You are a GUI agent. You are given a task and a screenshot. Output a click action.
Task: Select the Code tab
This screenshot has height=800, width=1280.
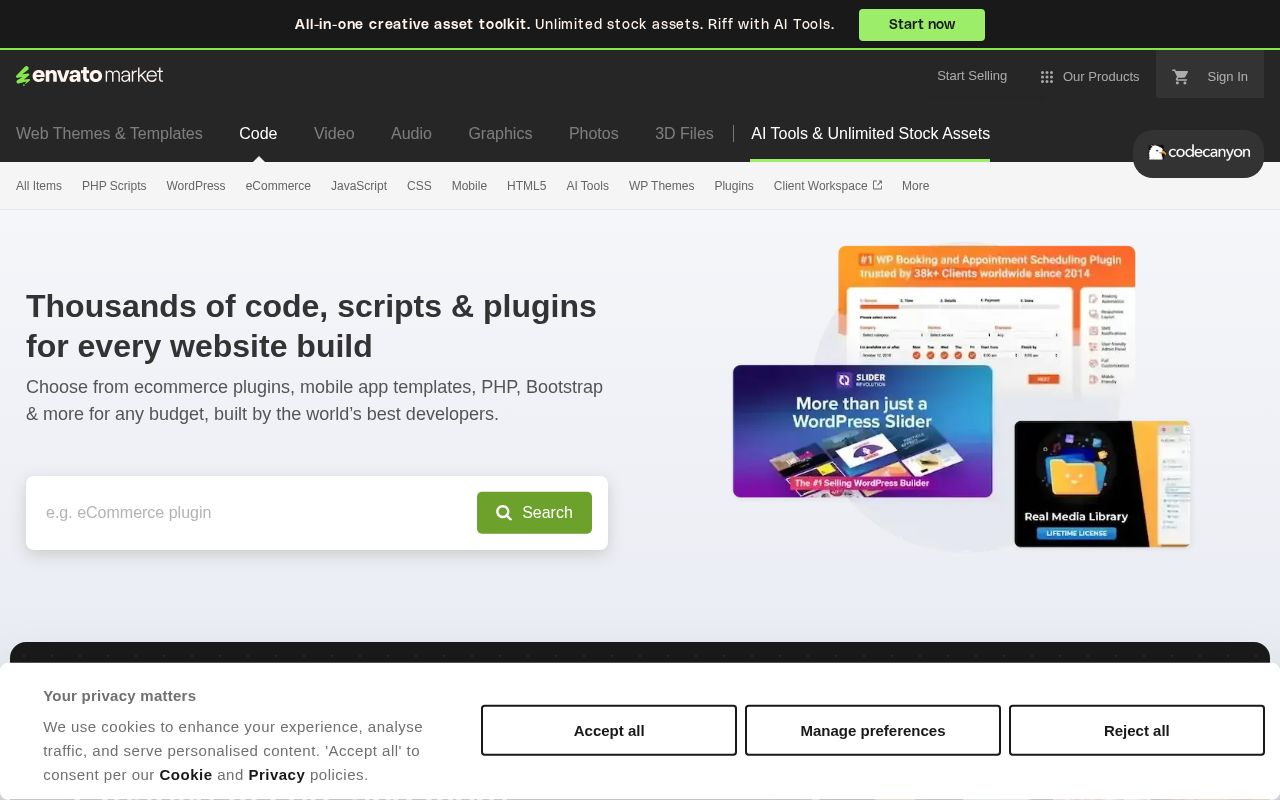pyautogui.click(x=258, y=133)
